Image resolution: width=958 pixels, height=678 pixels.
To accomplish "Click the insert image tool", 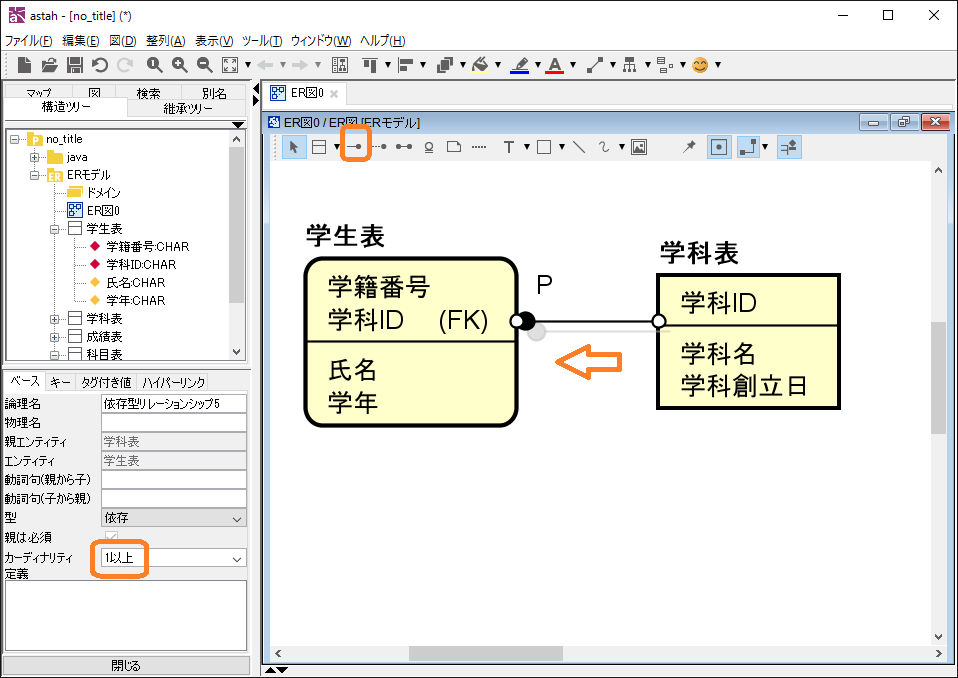I will 639,147.
